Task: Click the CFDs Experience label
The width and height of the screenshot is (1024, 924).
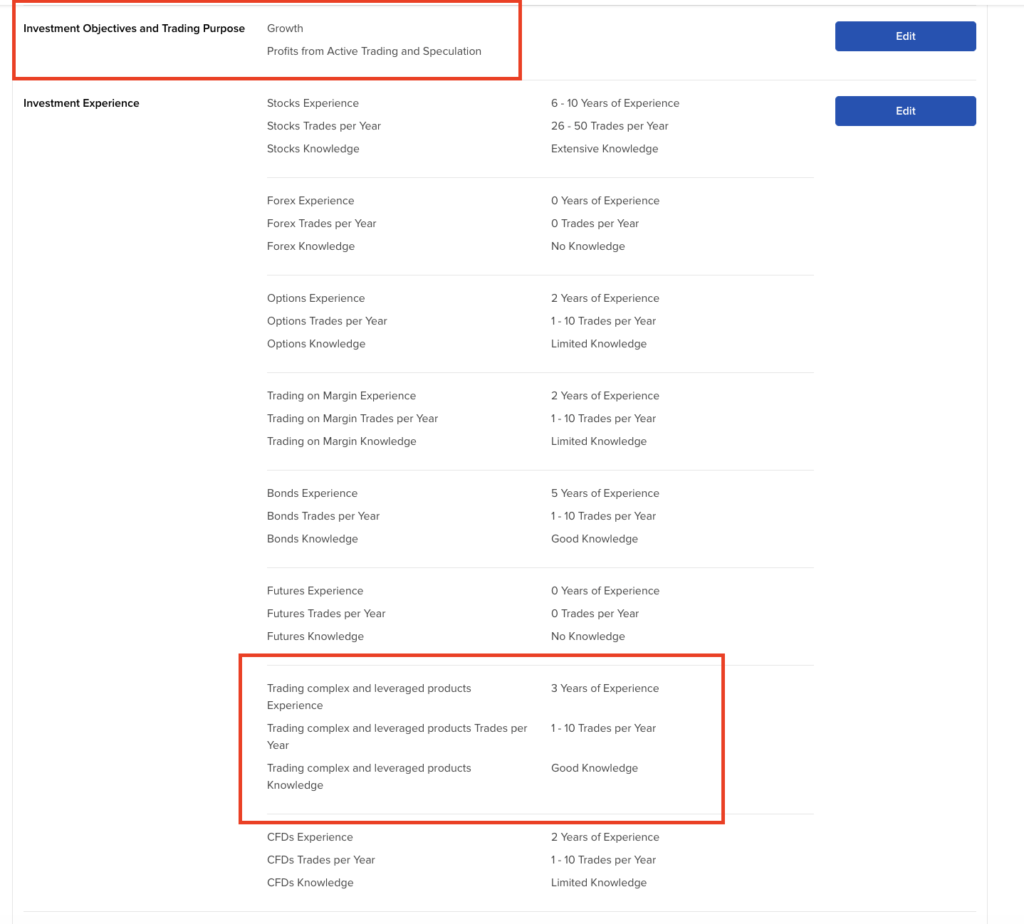Action: pos(310,837)
